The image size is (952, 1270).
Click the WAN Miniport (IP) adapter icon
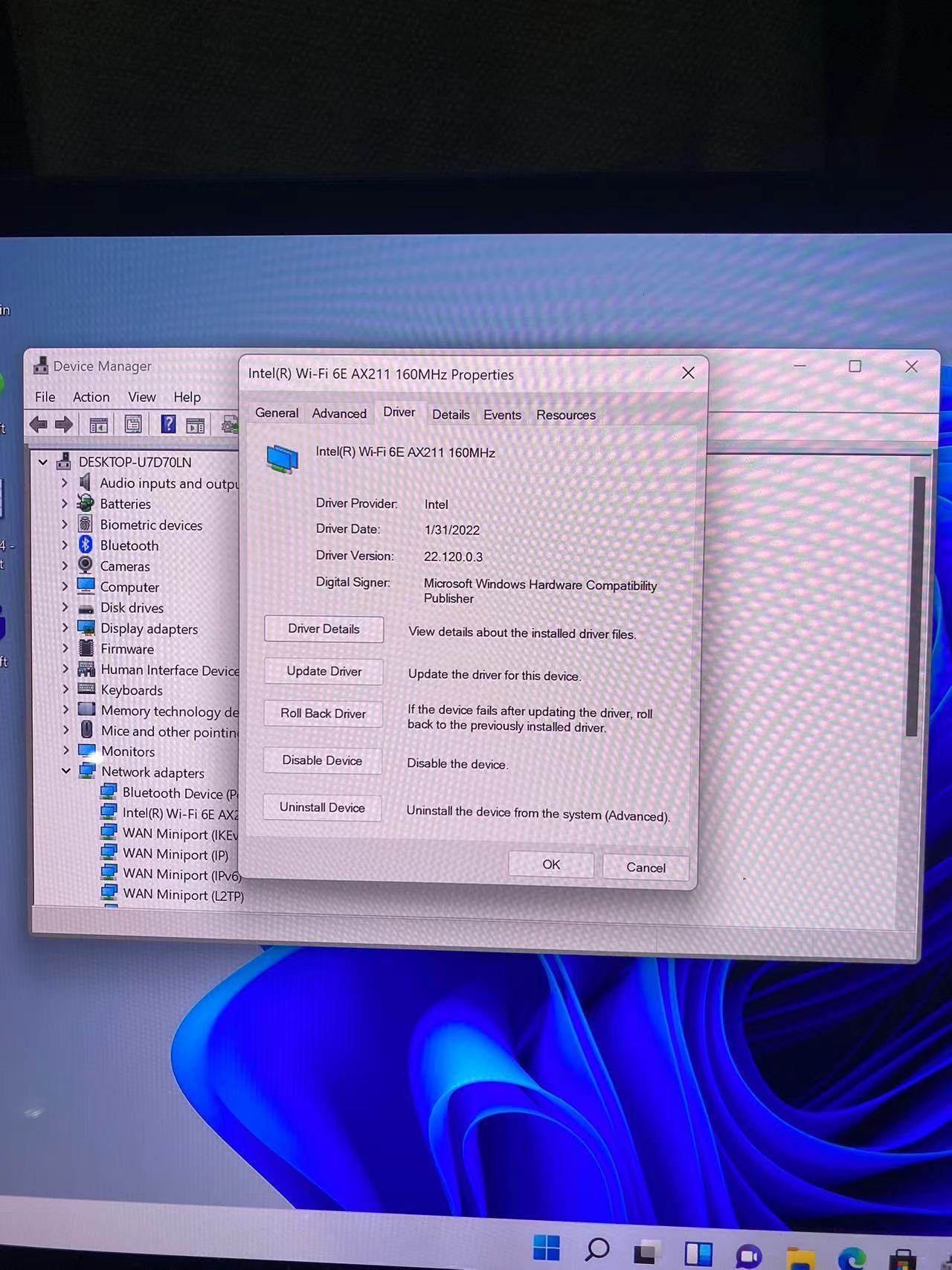pyautogui.click(x=109, y=853)
